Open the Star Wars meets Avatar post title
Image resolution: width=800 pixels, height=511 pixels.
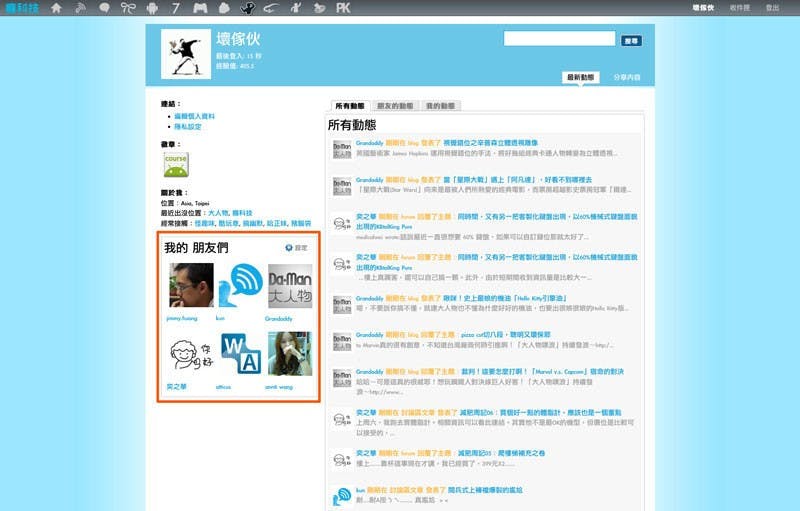pos(517,180)
